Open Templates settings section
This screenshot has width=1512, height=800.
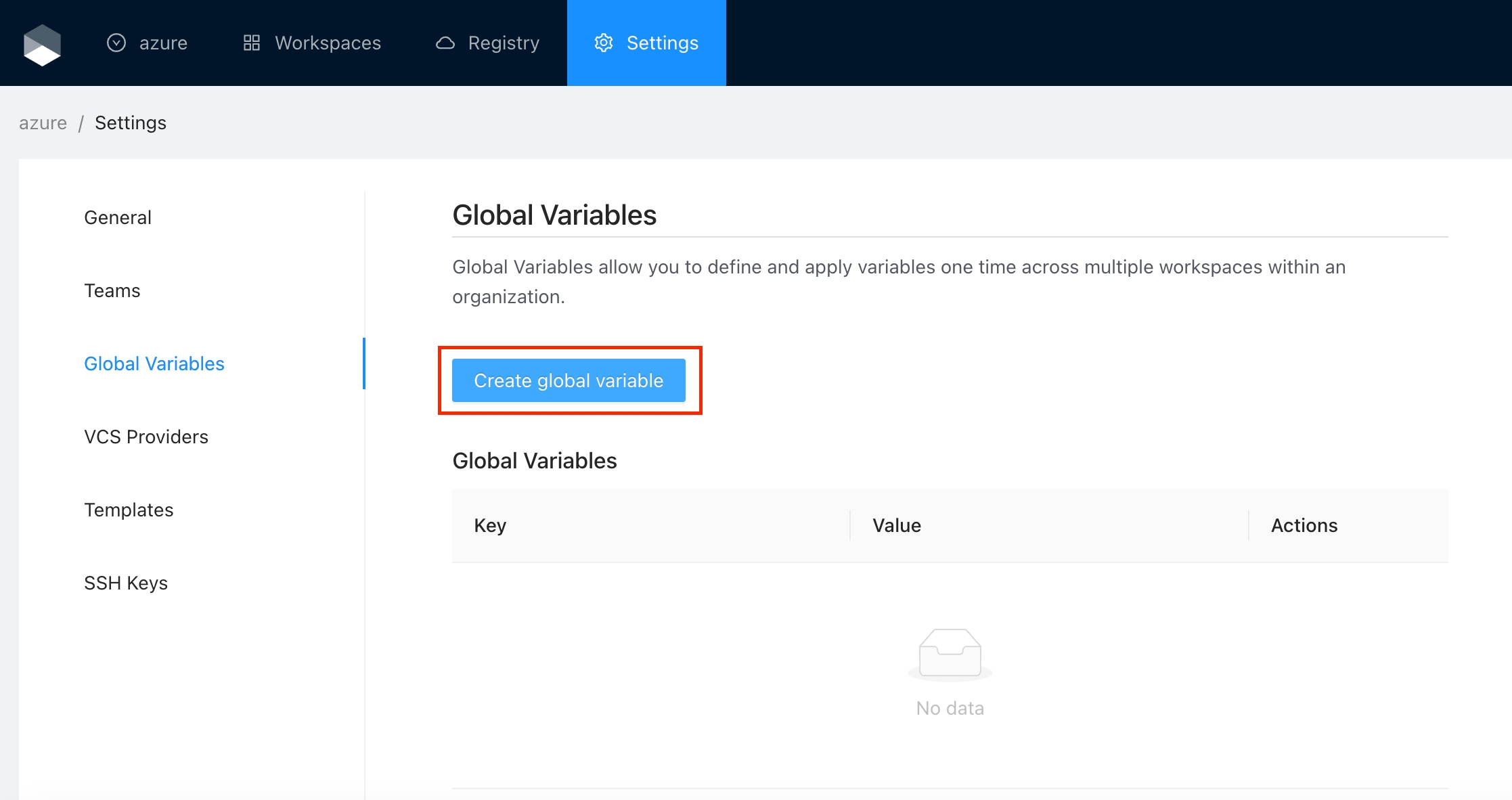coord(129,510)
